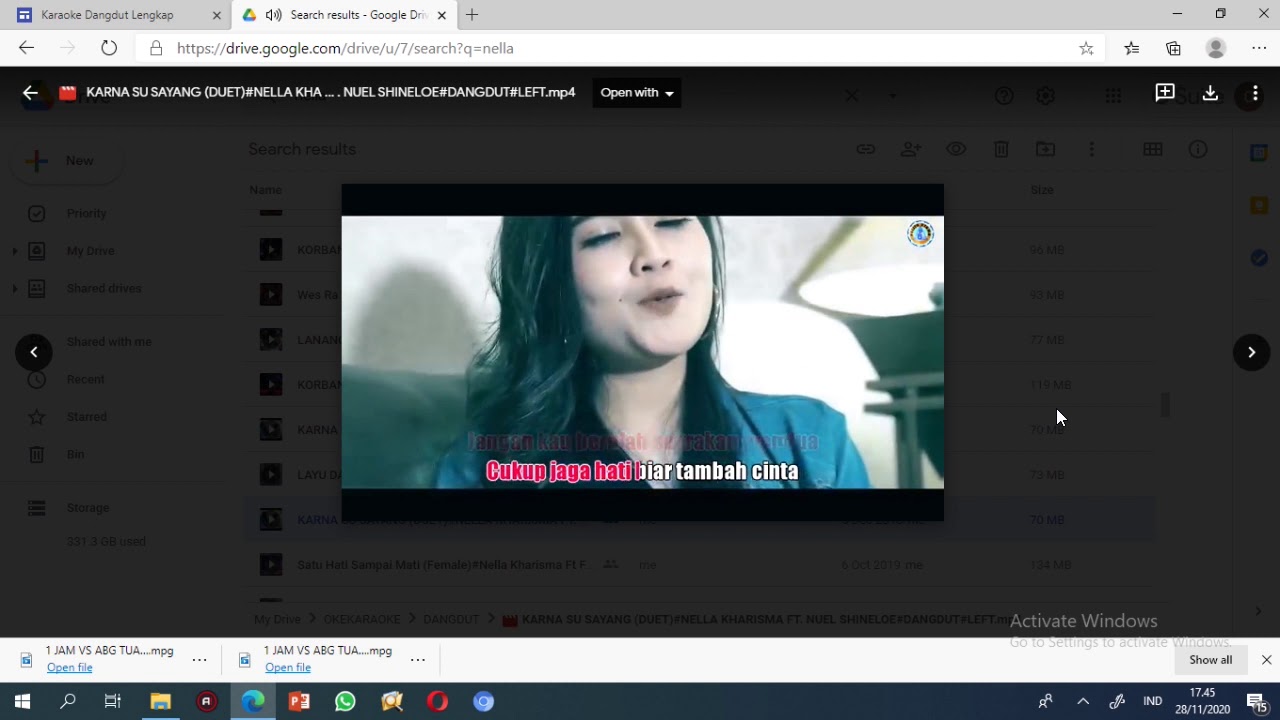Click Show all downloads
This screenshot has height=720, width=1280.
[x=1210, y=660]
